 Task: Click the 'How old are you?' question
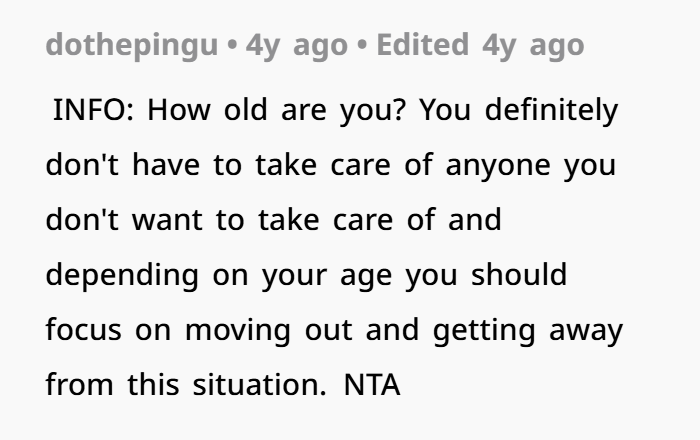pyautogui.click(x=277, y=109)
